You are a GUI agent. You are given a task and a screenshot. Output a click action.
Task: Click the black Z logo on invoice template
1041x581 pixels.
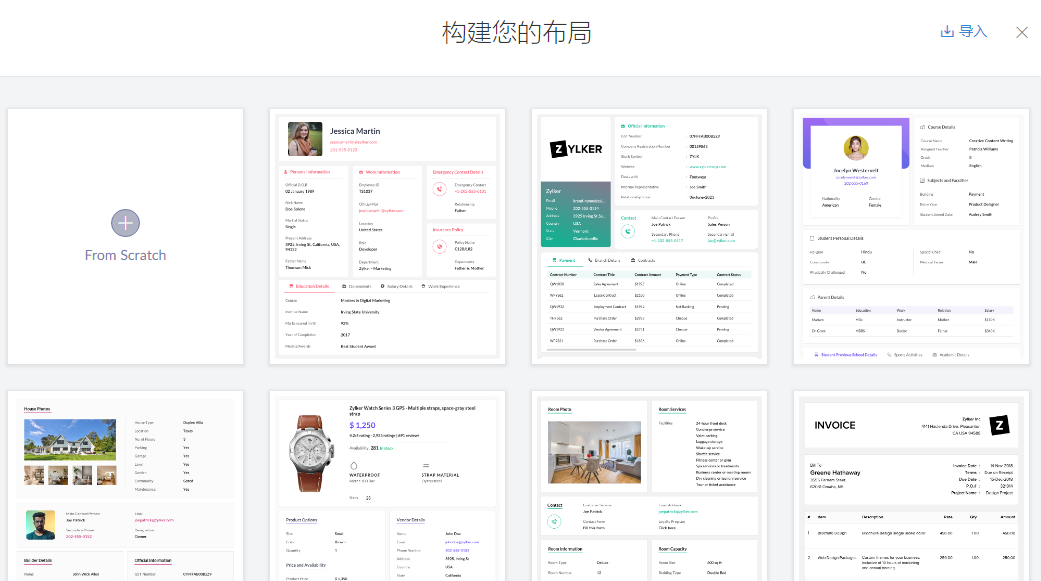(998, 425)
